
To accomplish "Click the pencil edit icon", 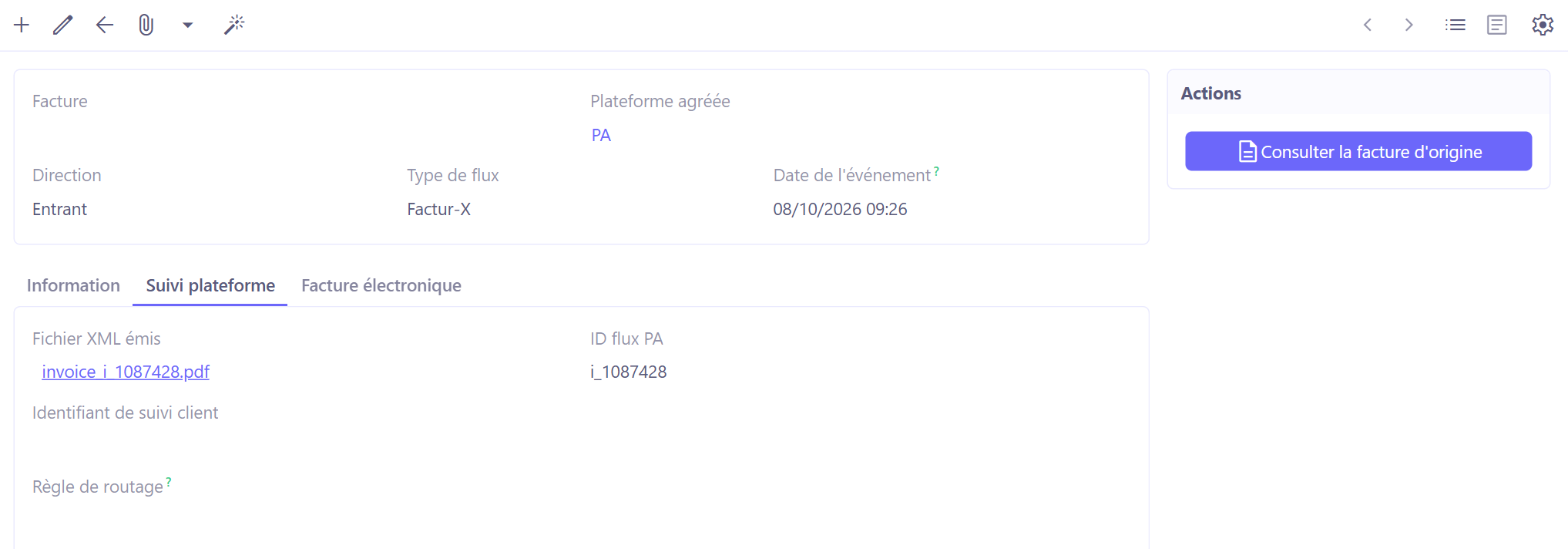I will click(63, 25).
